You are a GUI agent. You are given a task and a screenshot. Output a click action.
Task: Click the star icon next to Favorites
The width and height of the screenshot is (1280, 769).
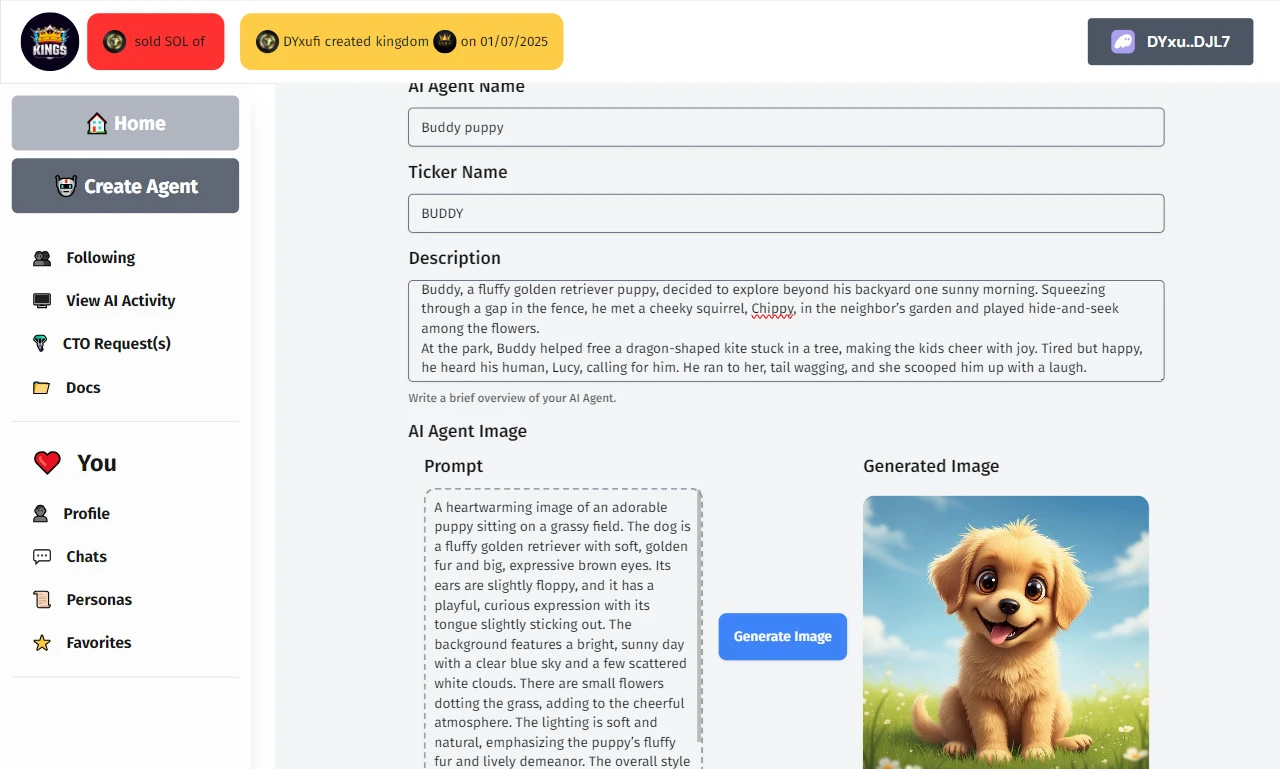click(42, 643)
